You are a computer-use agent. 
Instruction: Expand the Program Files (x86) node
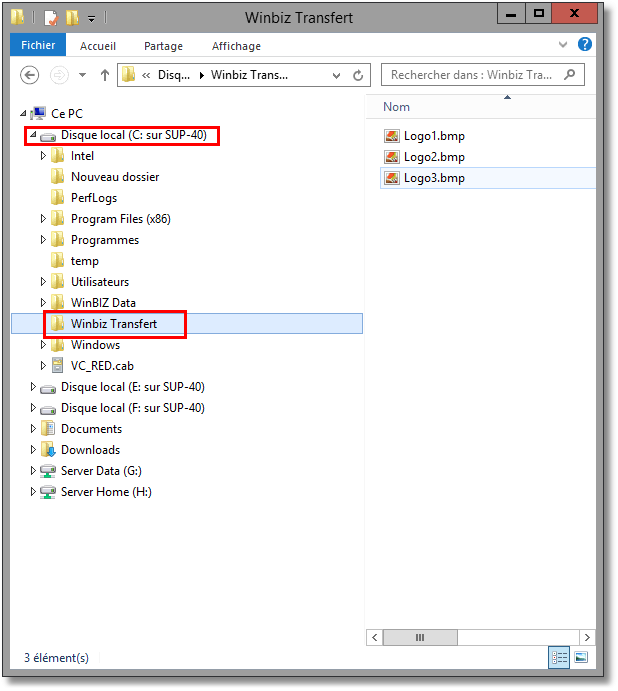[x=43, y=219]
